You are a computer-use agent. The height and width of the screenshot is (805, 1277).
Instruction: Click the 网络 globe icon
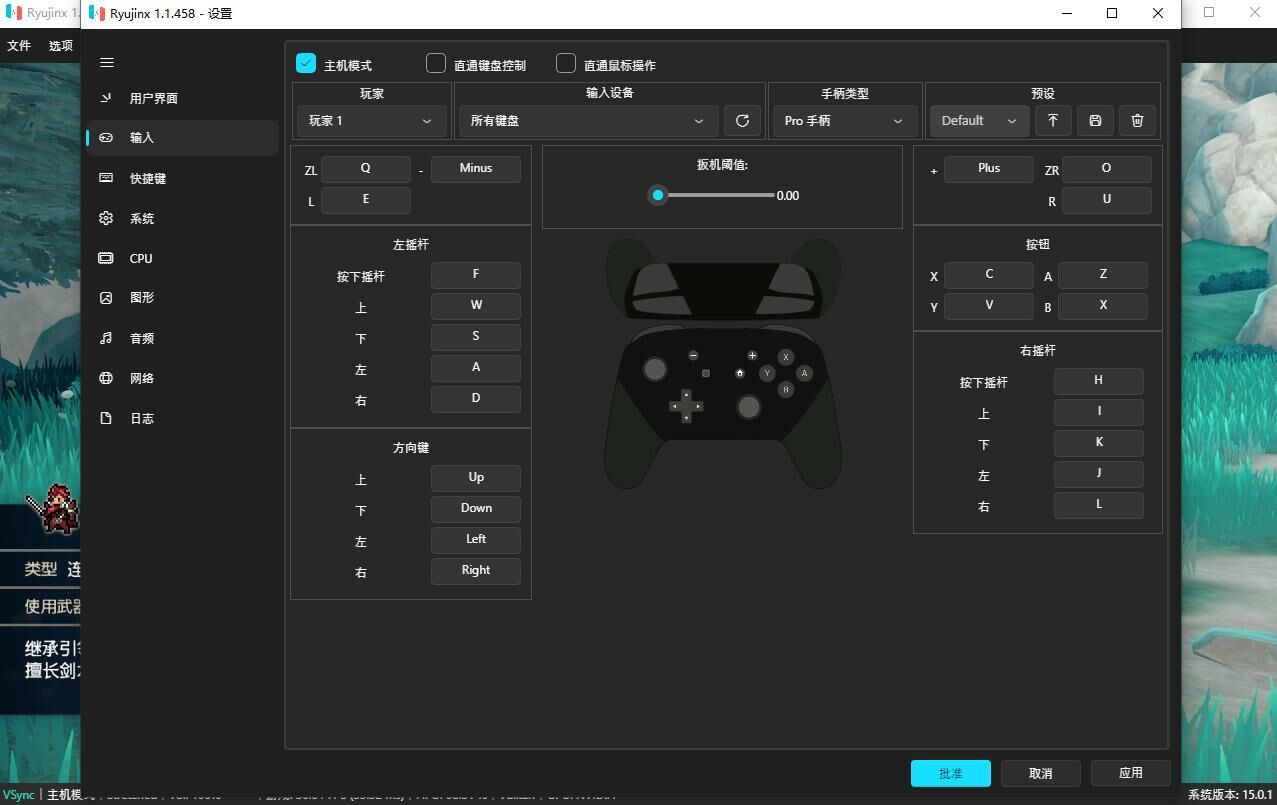coord(106,378)
